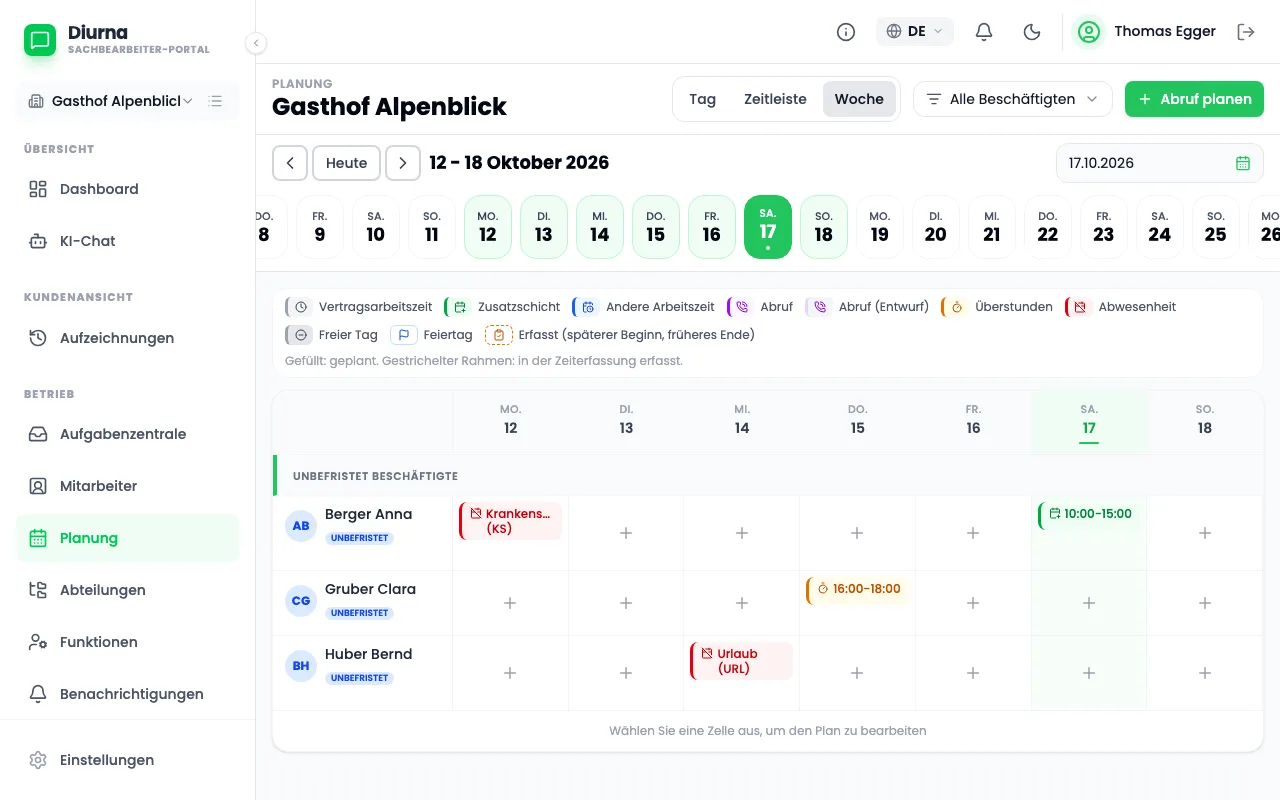Screen dimensions: 1280x800
Task: Add entry for Gruber Clara on Monday 12
Action: [x=510, y=603]
